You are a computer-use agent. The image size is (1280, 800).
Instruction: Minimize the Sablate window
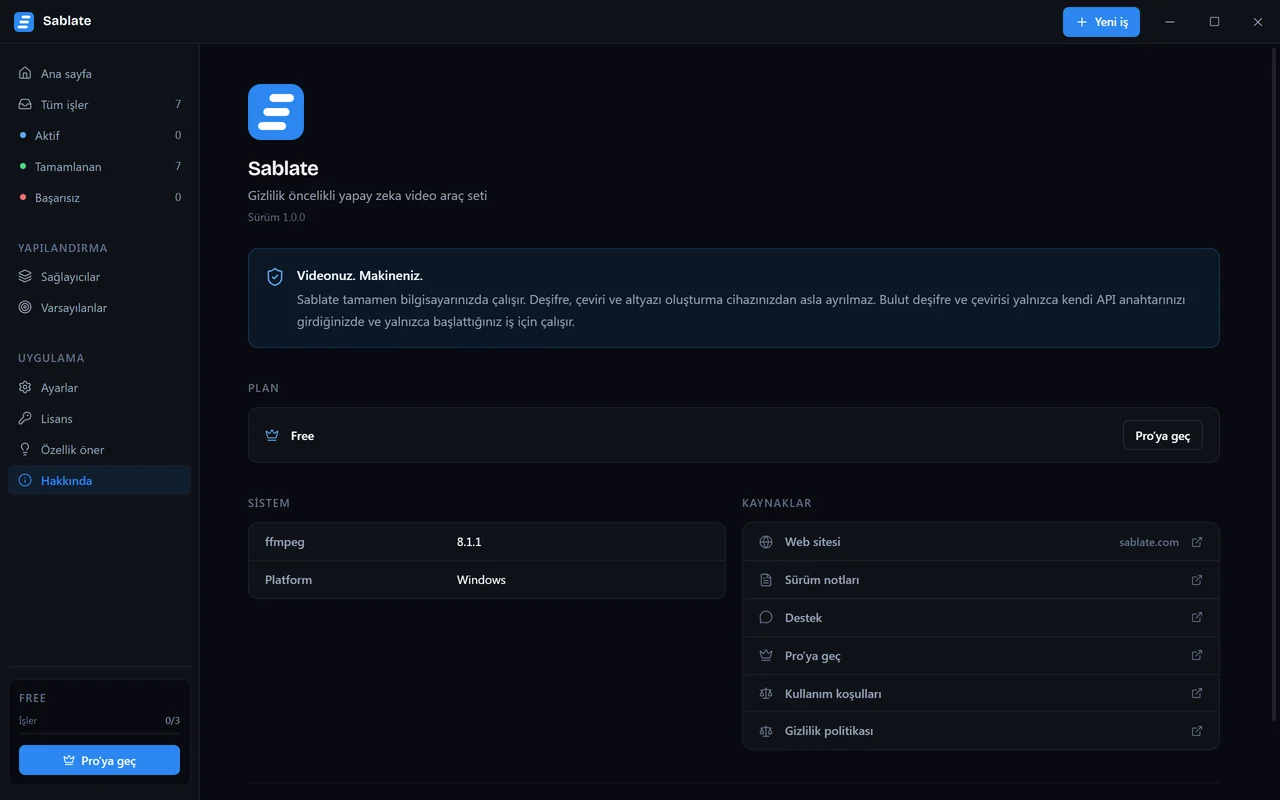(x=1170, y=22)
